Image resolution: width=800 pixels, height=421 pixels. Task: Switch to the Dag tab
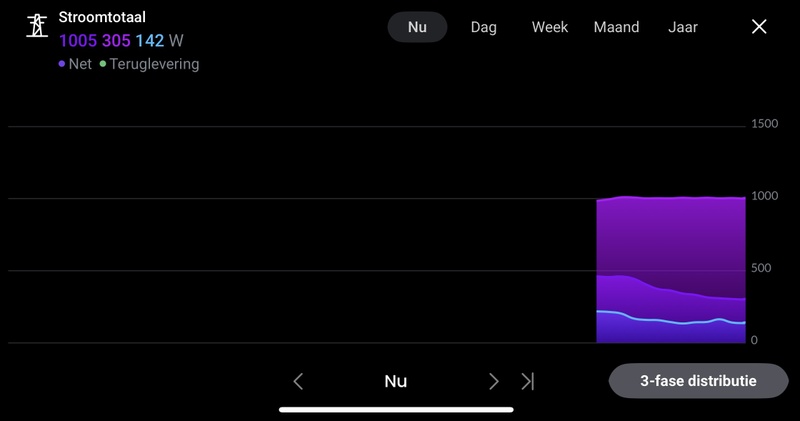484,27
